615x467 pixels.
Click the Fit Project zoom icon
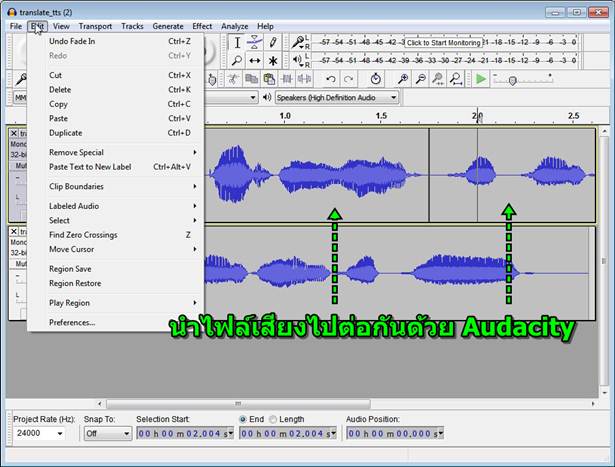coord(456,79)
